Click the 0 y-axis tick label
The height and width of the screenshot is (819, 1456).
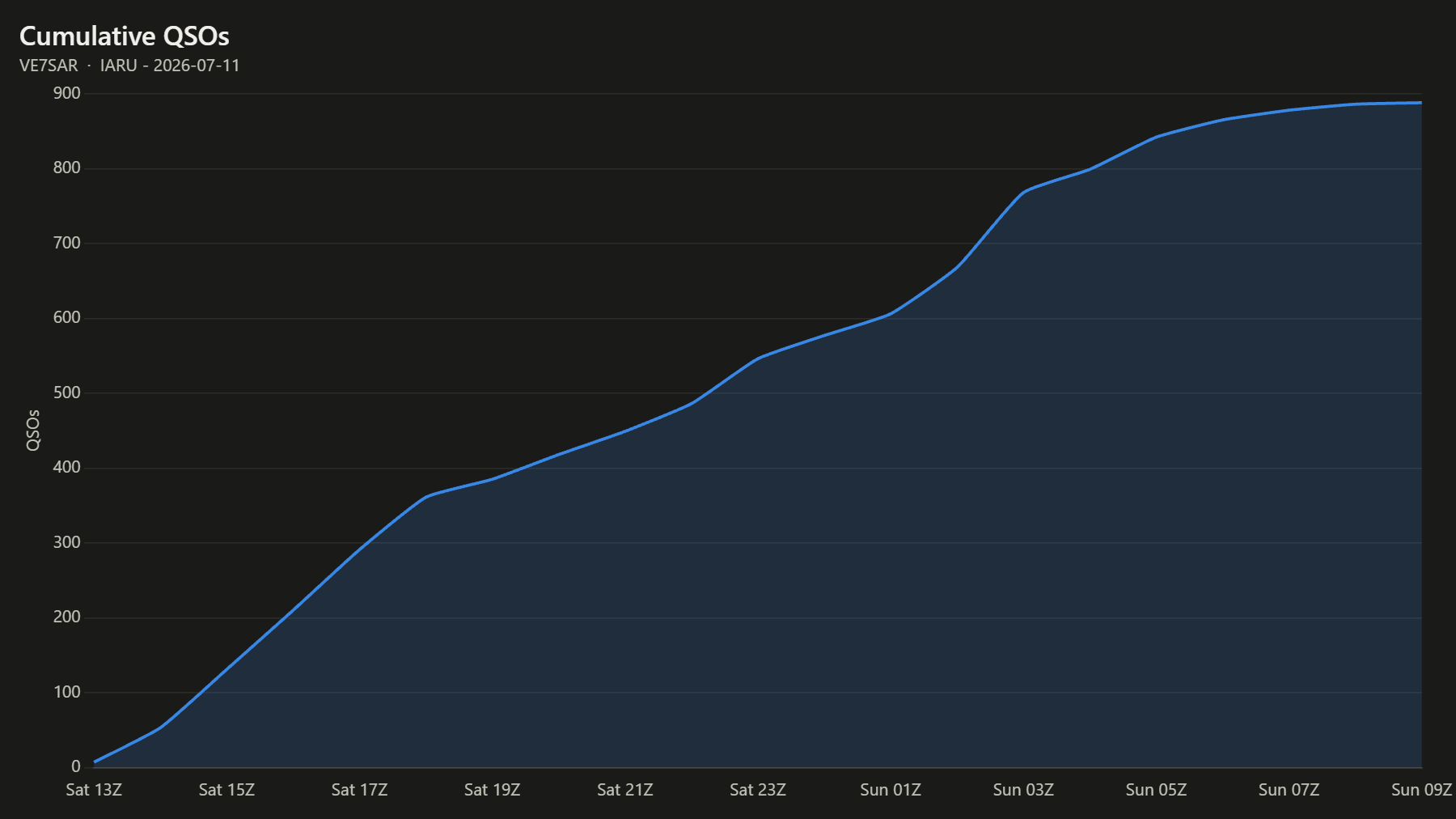pyautogui.click(x=76, y=766)
